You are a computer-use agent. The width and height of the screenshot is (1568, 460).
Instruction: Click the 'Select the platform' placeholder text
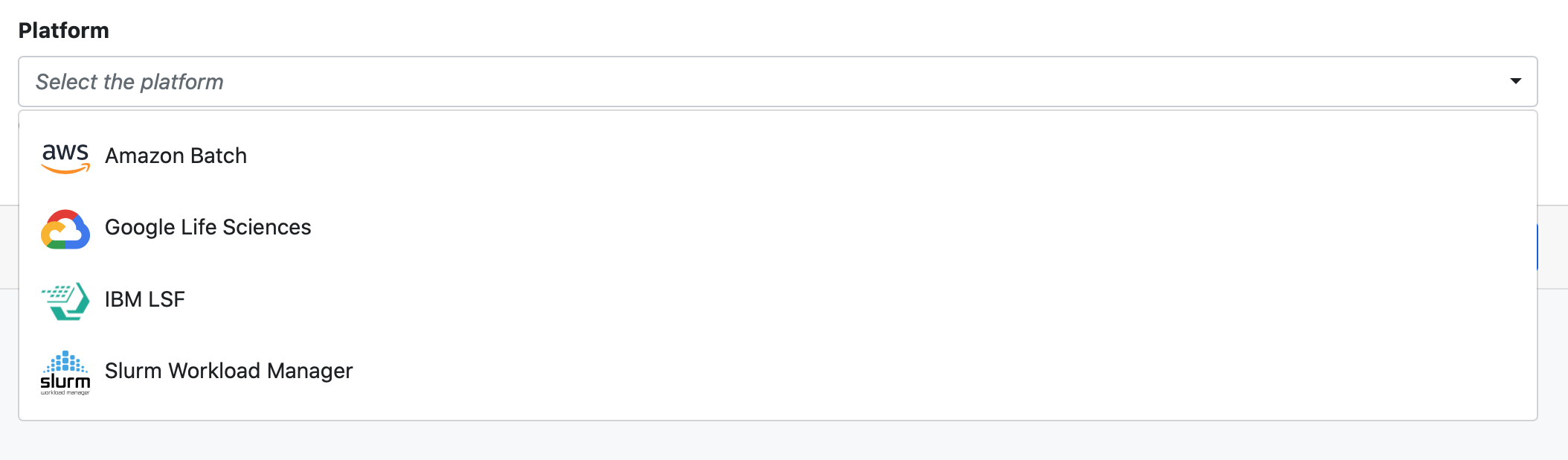[x=129, y=82]
